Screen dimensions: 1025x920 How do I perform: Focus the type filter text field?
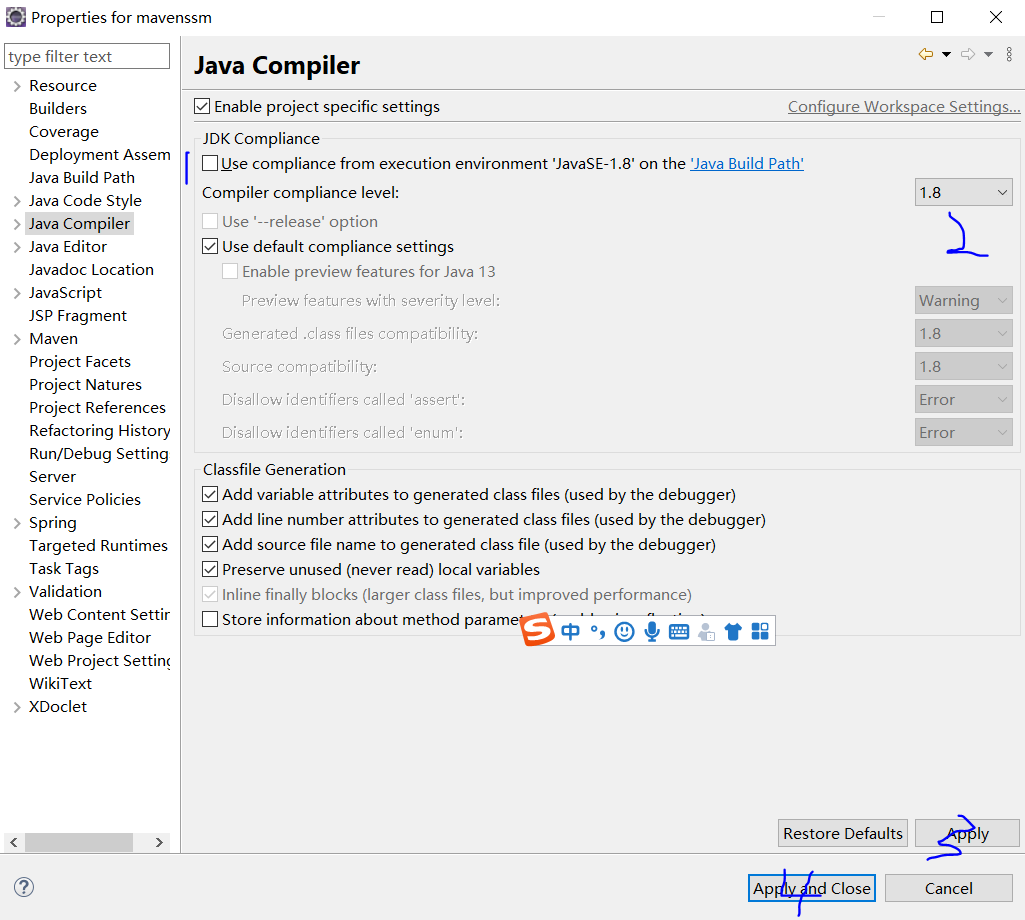87,56
